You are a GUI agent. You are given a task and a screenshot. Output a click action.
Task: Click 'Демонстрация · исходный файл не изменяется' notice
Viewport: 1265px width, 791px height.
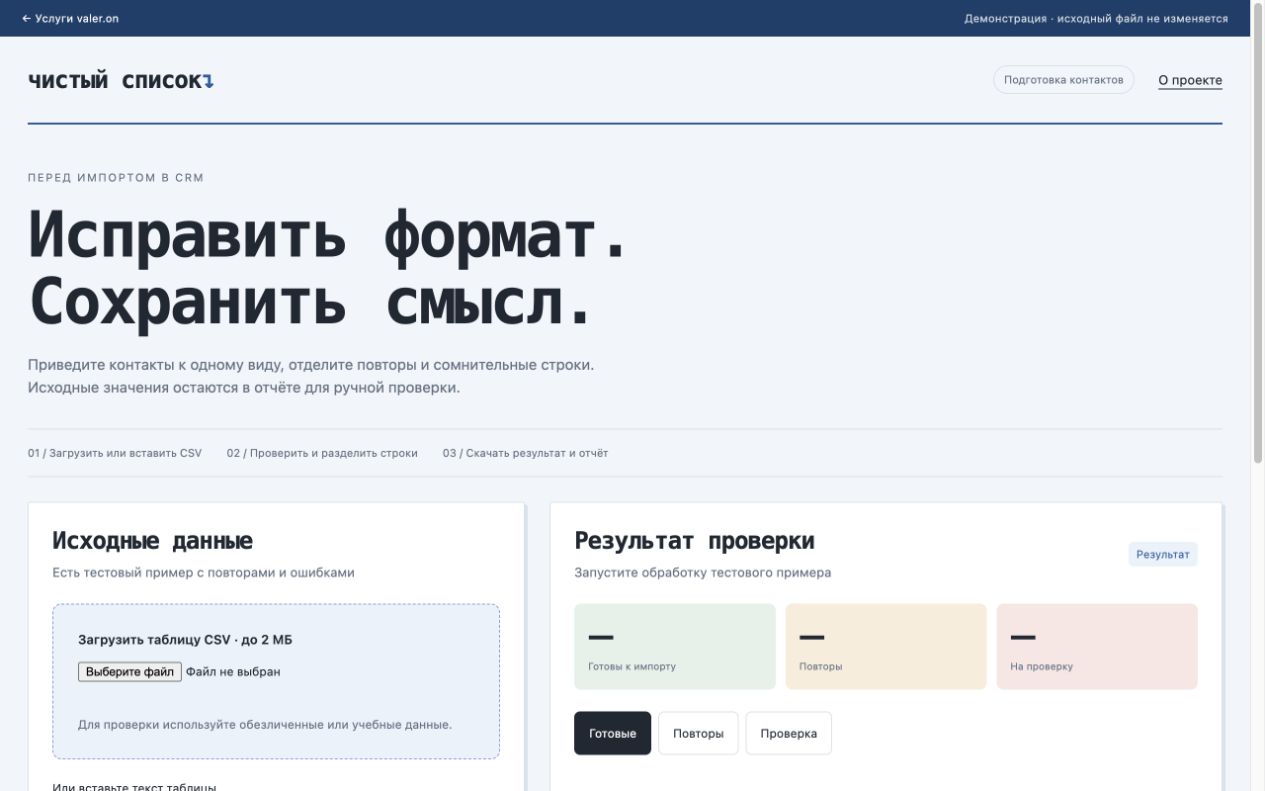point(1096,18)
